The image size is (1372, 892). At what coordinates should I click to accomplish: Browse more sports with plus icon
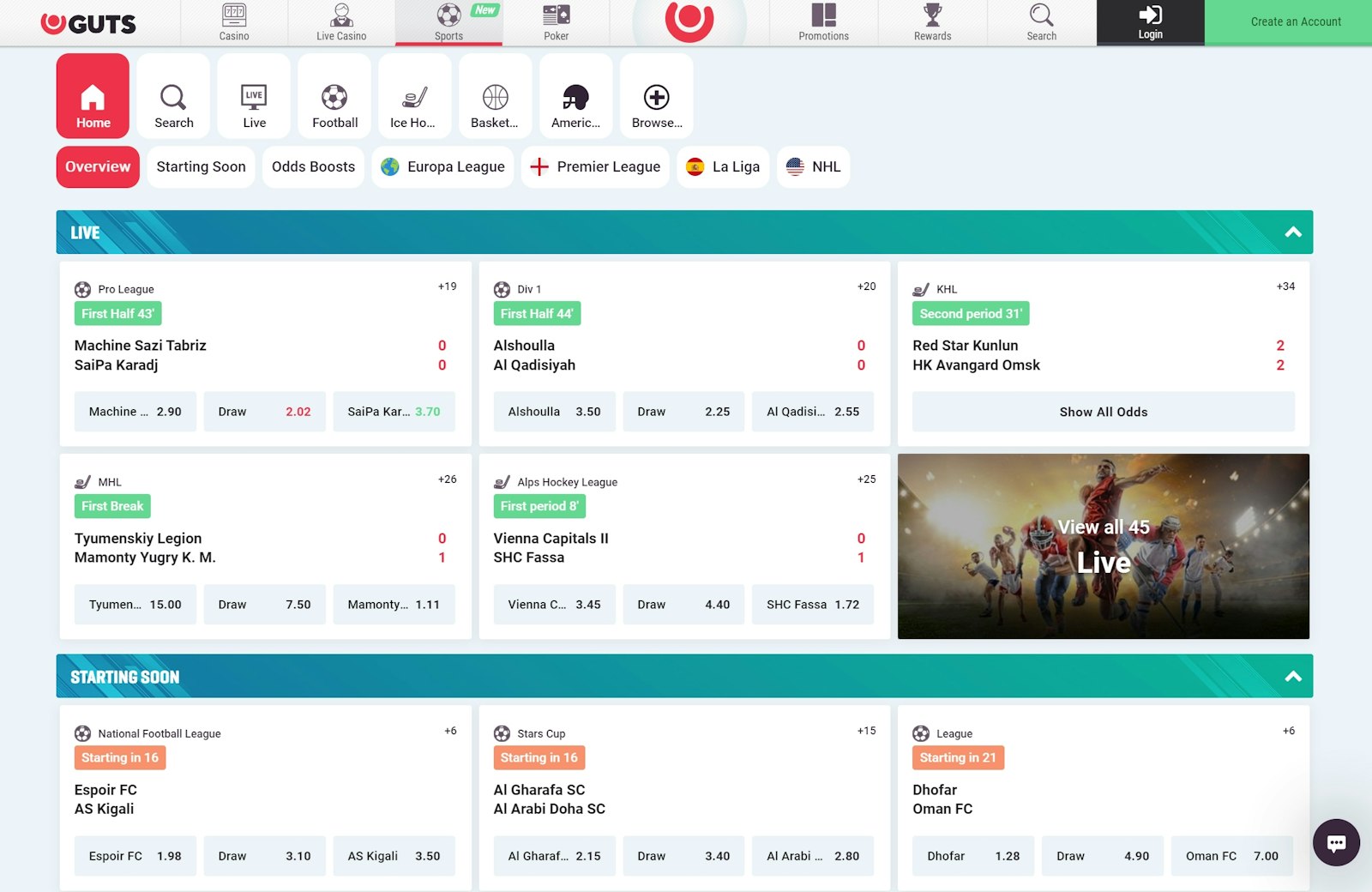pos(656,96)
